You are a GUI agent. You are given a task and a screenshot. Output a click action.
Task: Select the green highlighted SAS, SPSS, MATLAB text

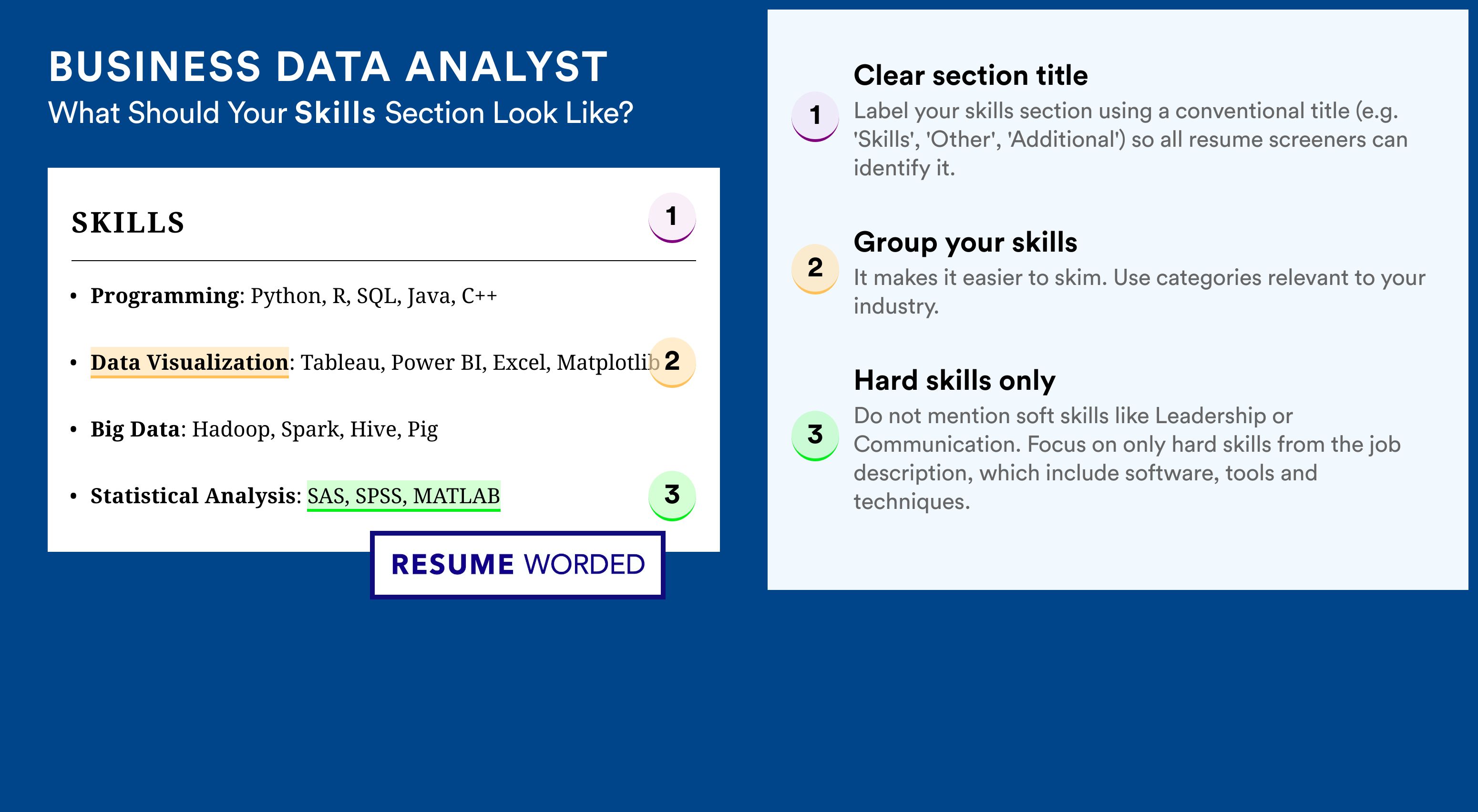(x=403, y=496)
